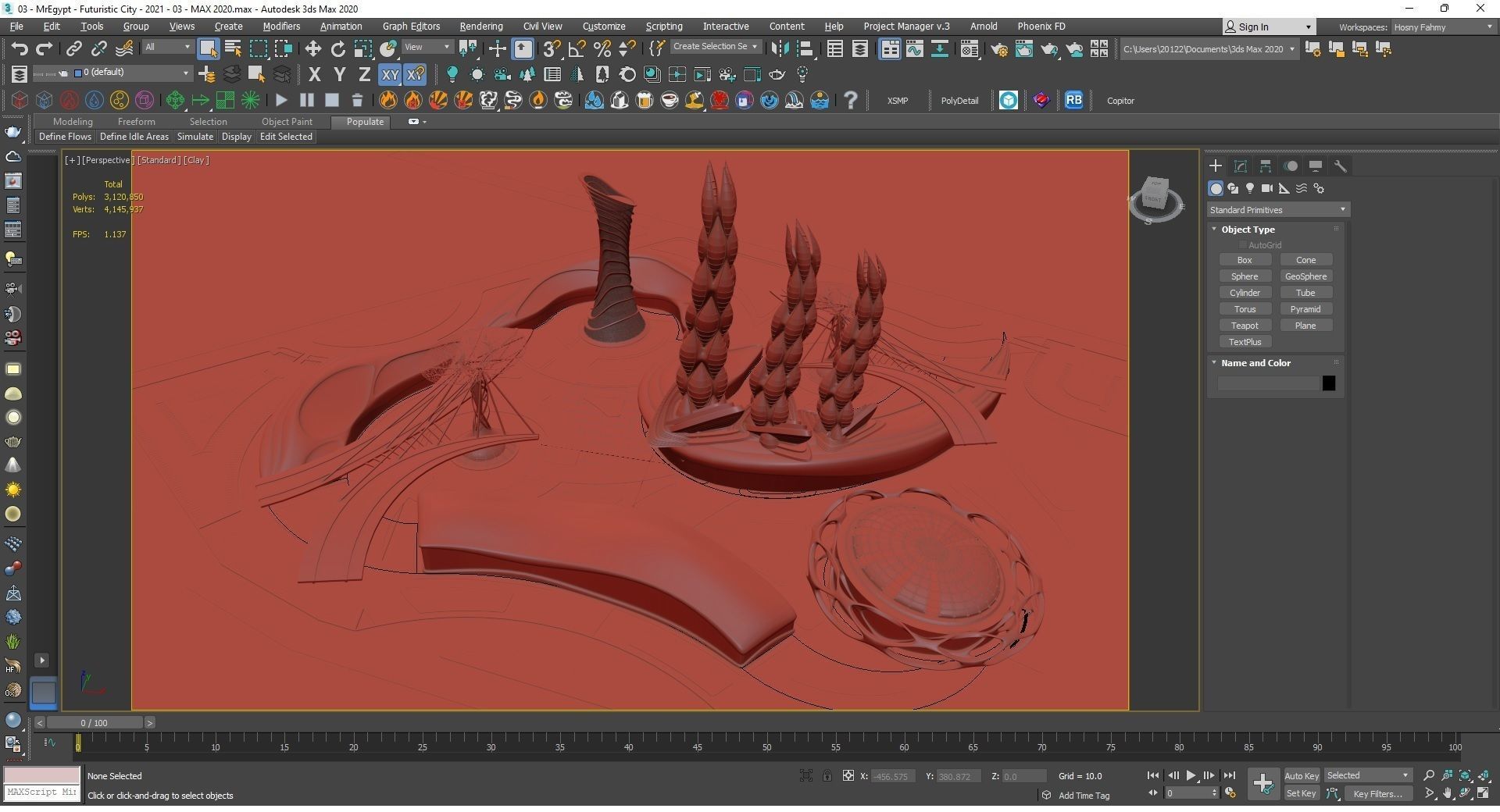Switch to the Modeling ribbon tab
This screenshot has height=812, width=1500.
point(73,122)
